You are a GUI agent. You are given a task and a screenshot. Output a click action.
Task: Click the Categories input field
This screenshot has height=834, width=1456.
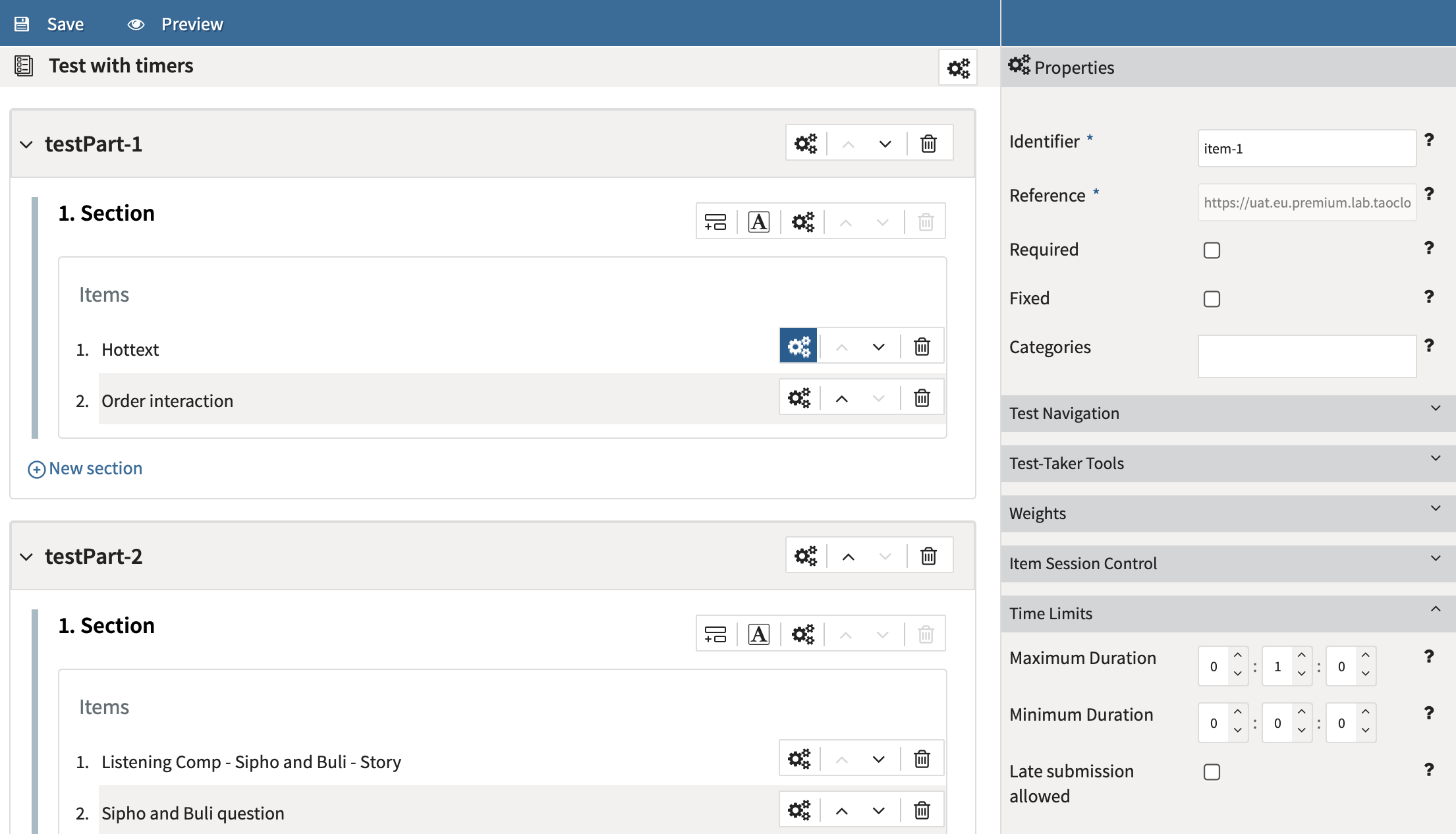(1306, 356)
